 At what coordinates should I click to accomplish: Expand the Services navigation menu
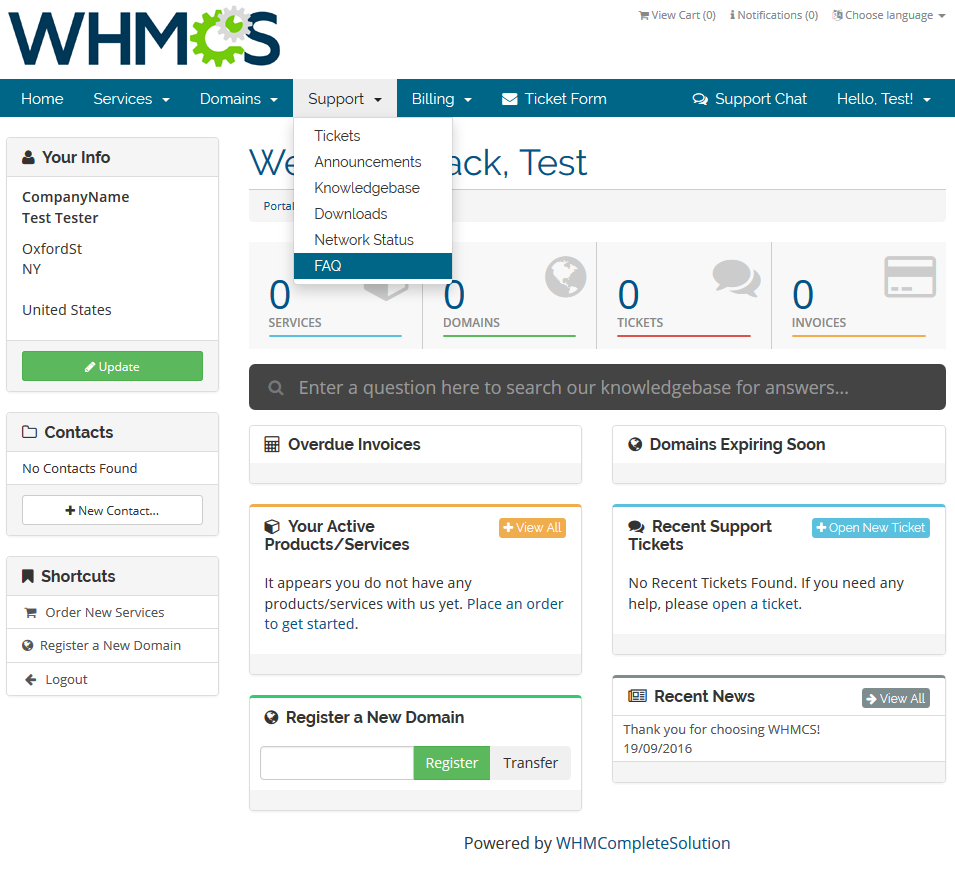coord(131,99)
